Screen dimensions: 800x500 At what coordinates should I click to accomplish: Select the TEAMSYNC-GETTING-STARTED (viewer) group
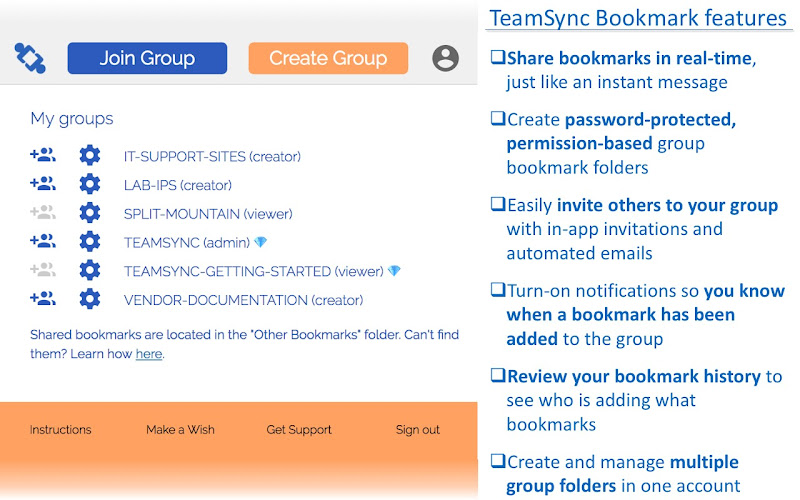(x=254, y=271)
